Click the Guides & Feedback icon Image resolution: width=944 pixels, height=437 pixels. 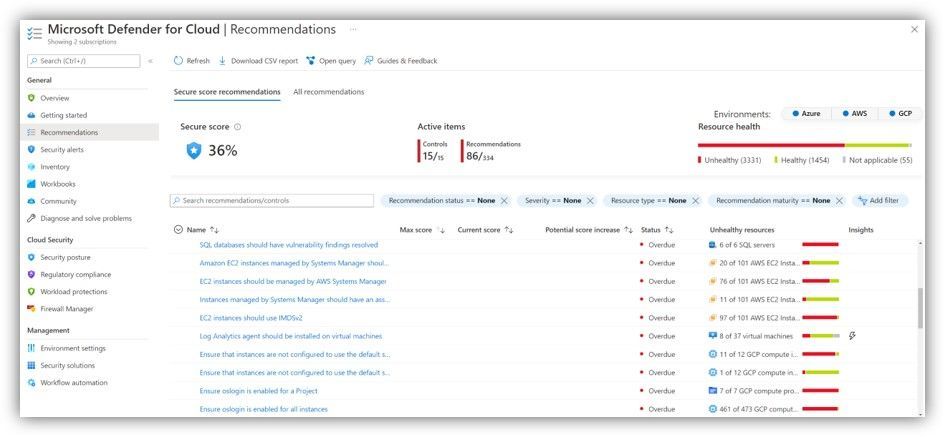369,61
